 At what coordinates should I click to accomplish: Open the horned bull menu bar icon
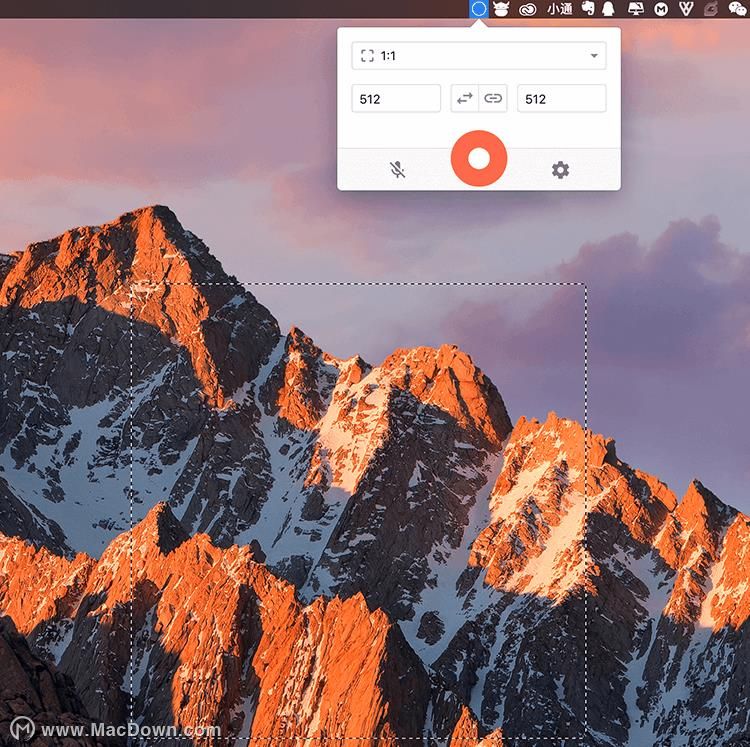pos(501,9)
